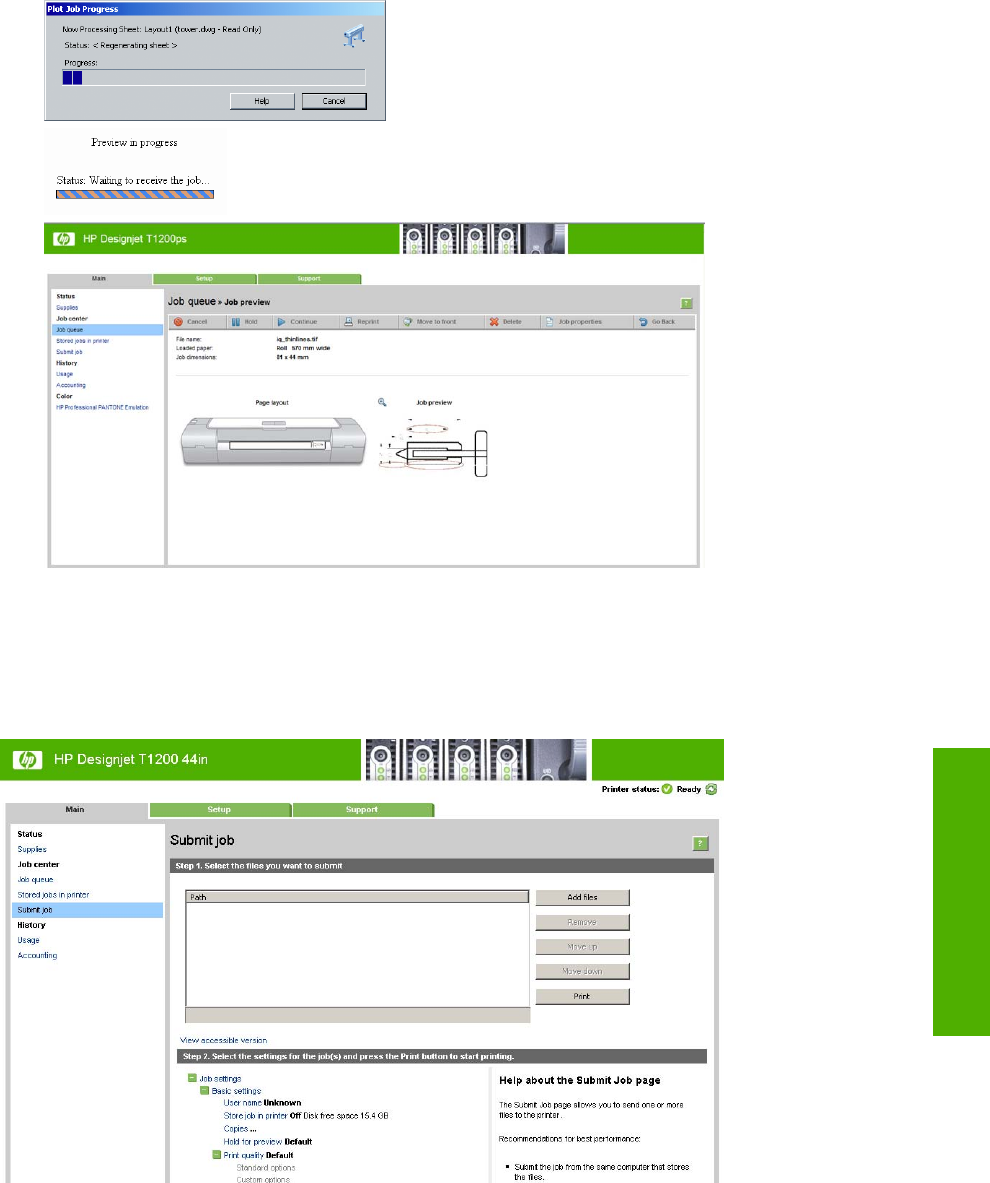Click the Path column header
Viewport: 990px width, 1183px height.
[358, 897]
